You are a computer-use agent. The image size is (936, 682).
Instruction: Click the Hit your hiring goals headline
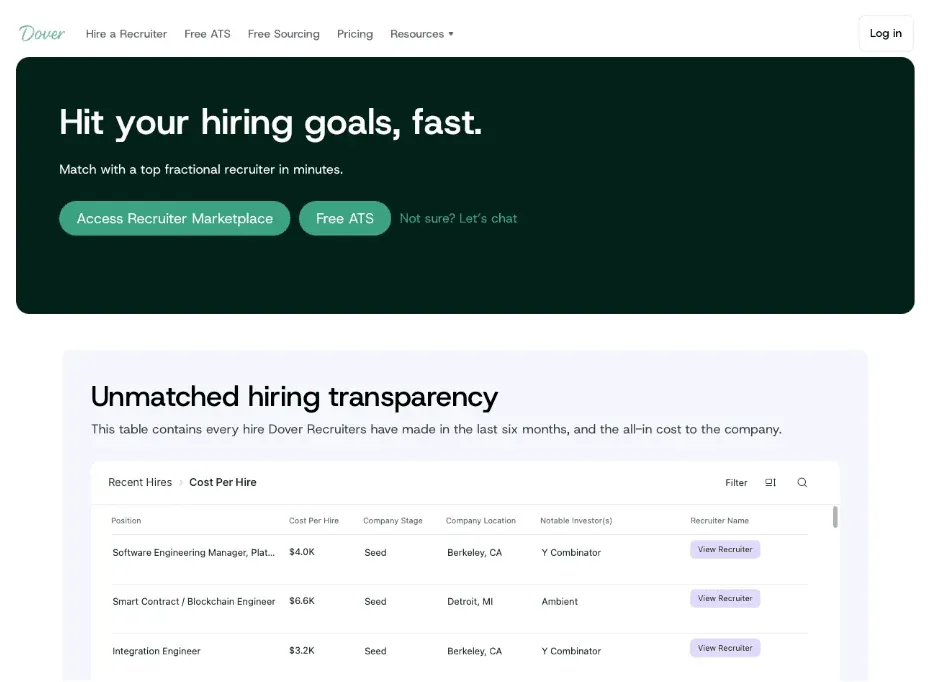pos(270,123)
